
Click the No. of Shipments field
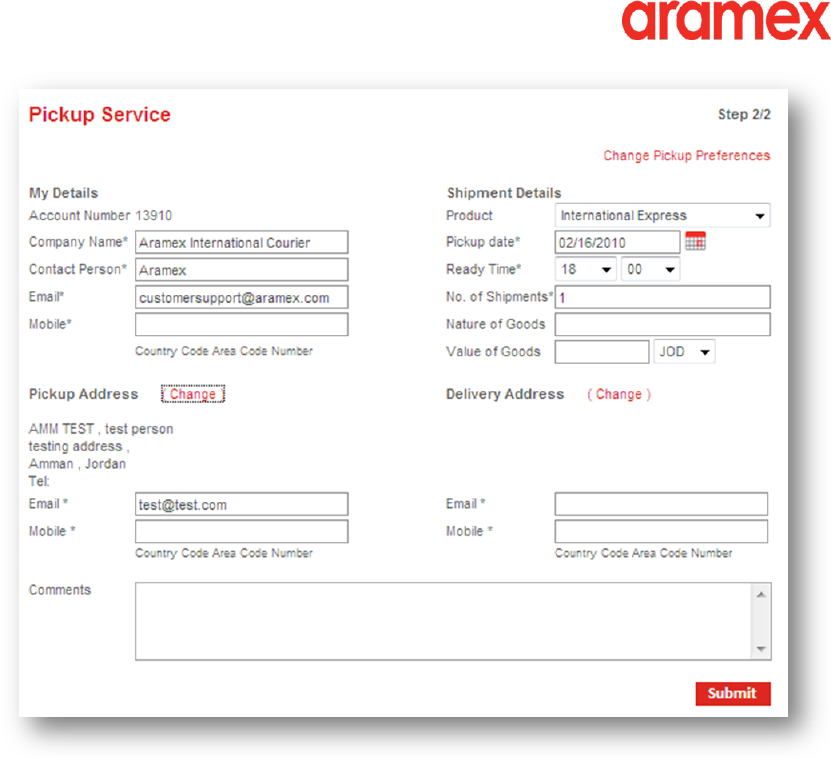(662, 297)
